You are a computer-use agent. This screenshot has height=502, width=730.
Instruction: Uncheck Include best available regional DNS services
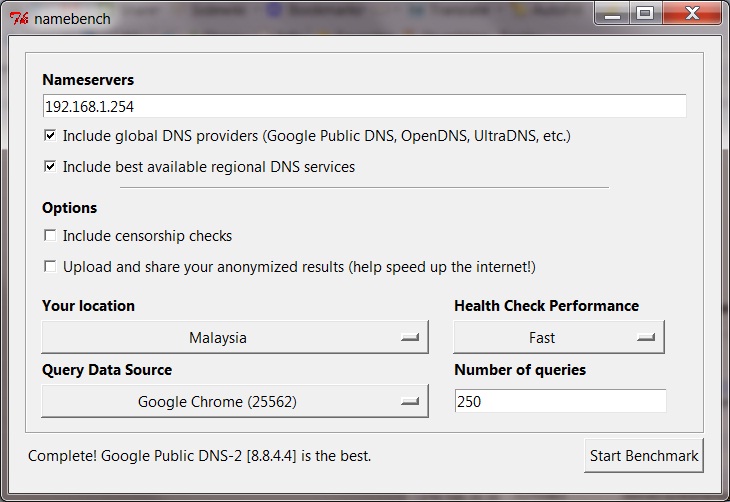click(x=50, y=166)
